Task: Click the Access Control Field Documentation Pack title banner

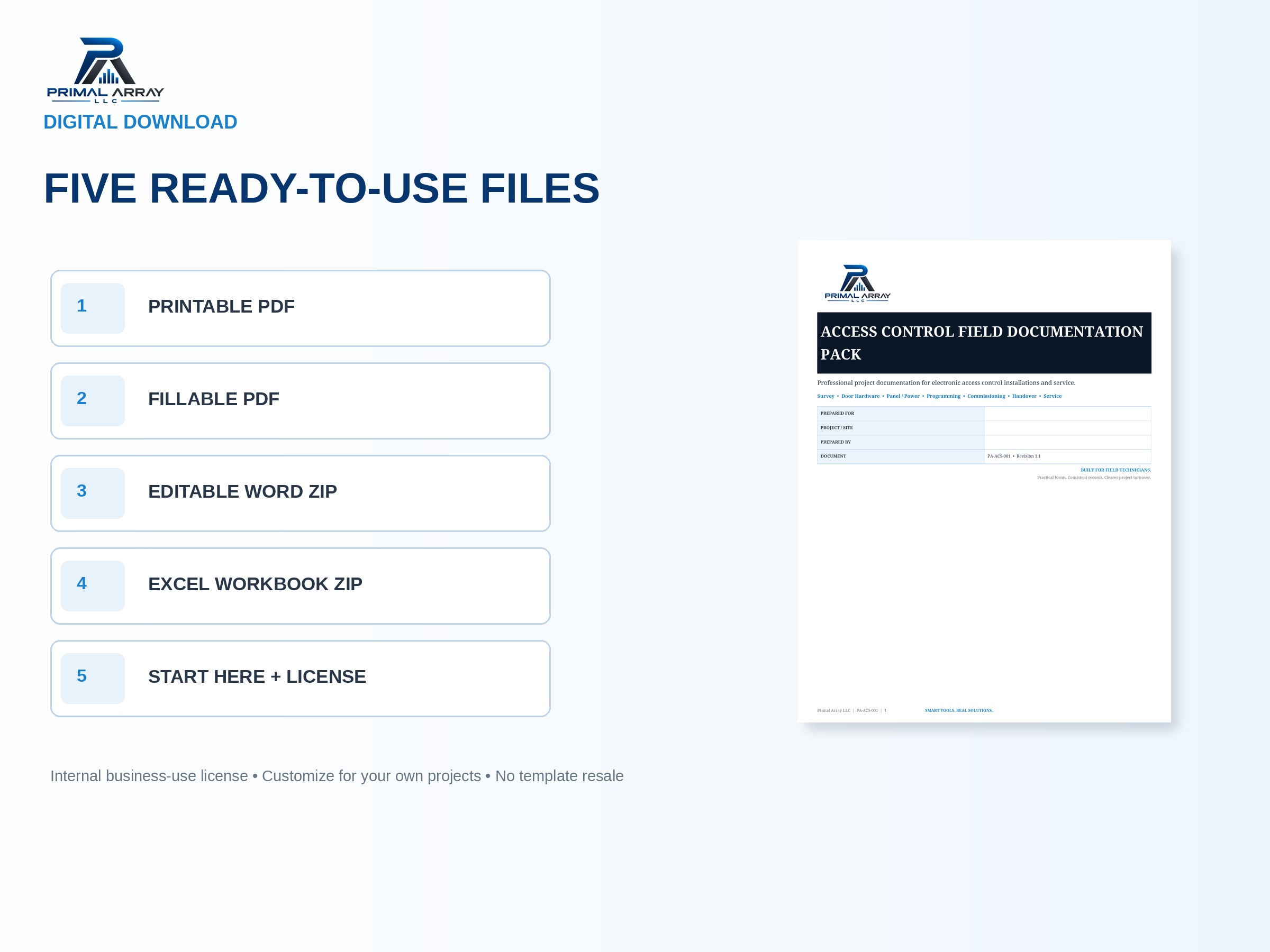Action: click(x=984, y=343)
